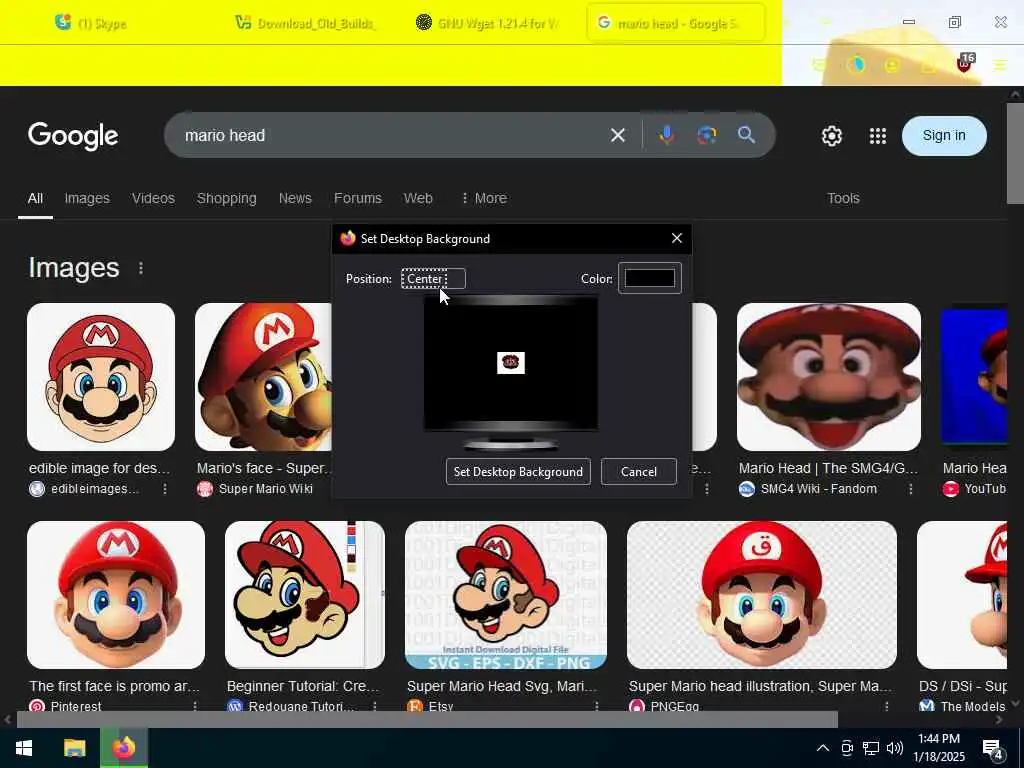This screenshot has width=1024, height=768.
Task: Click the Images section three-dot options icon
Action: pos(140,268)
